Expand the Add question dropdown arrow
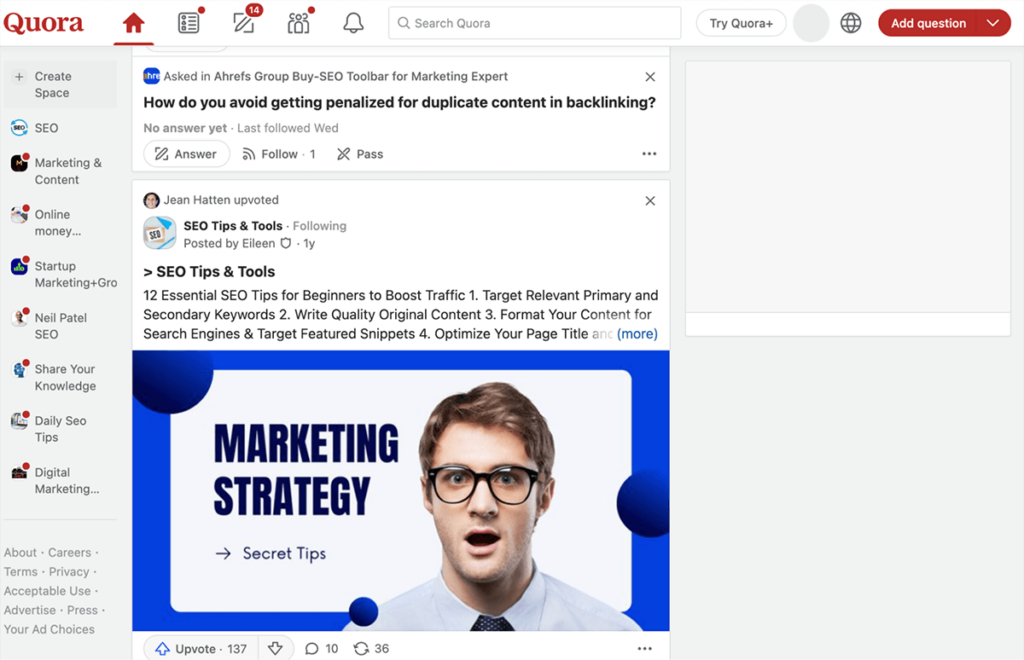 (992, 23)
